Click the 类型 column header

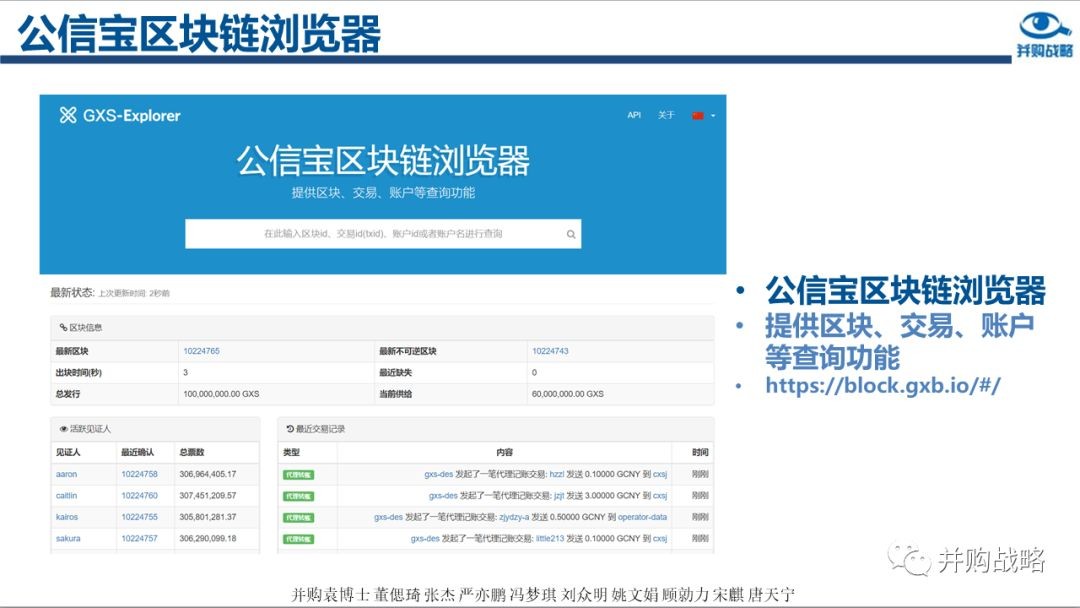pyautogui.click(x=291, y=452)
